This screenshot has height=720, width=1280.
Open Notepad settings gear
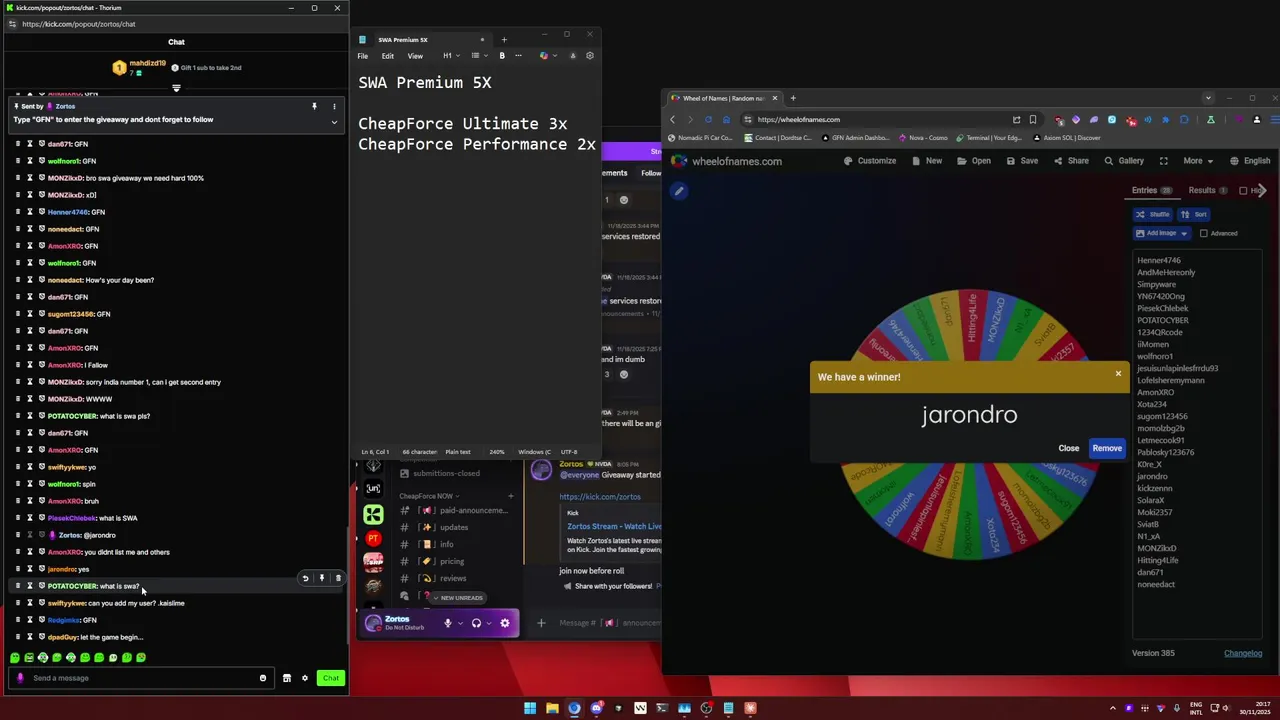(589, 55)
